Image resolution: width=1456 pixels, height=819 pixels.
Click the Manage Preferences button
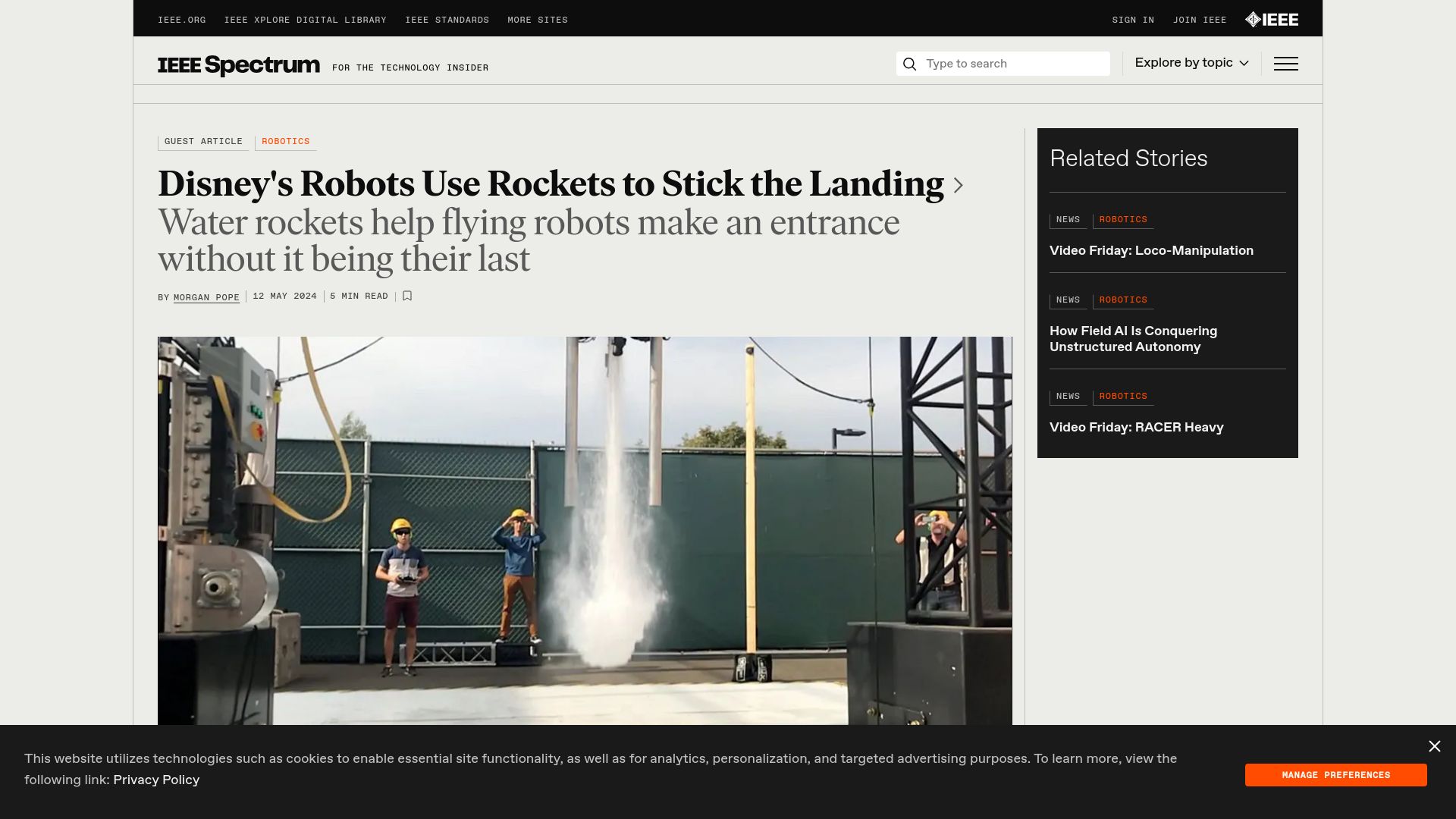(1335, 775)
